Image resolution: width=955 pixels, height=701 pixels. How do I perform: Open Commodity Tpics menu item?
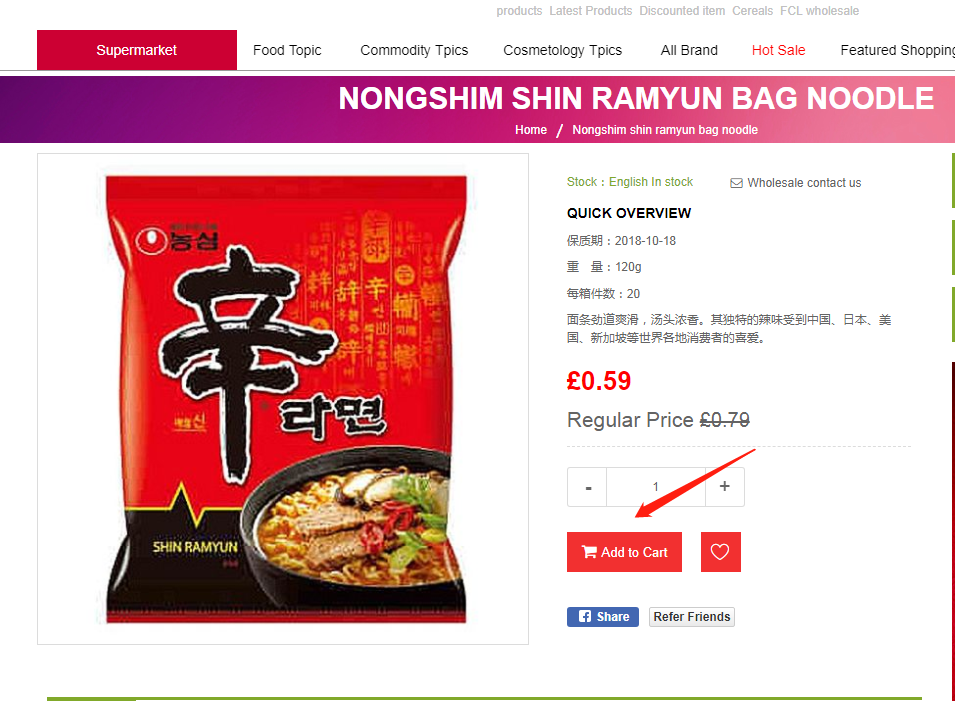(x=414, y=50)
